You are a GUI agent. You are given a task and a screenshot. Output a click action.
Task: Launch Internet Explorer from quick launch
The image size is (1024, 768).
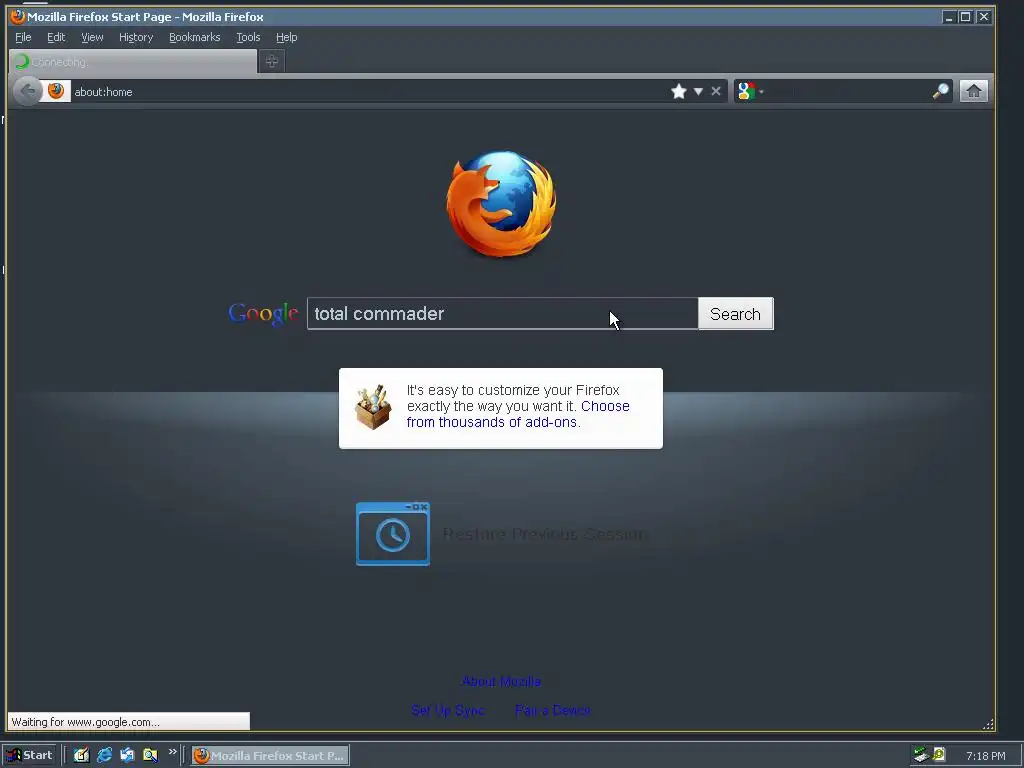point(104,755)
